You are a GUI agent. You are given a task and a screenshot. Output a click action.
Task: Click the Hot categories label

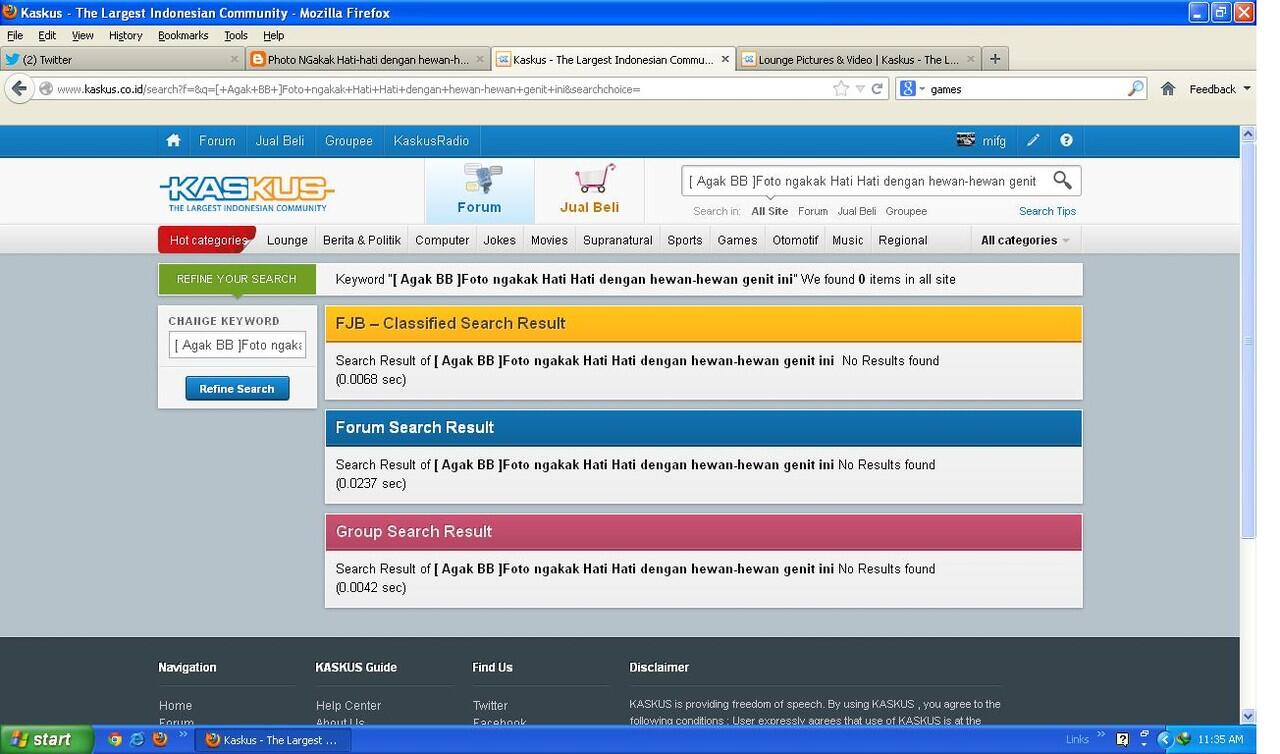pyautogui.click(x=207, y=240)
